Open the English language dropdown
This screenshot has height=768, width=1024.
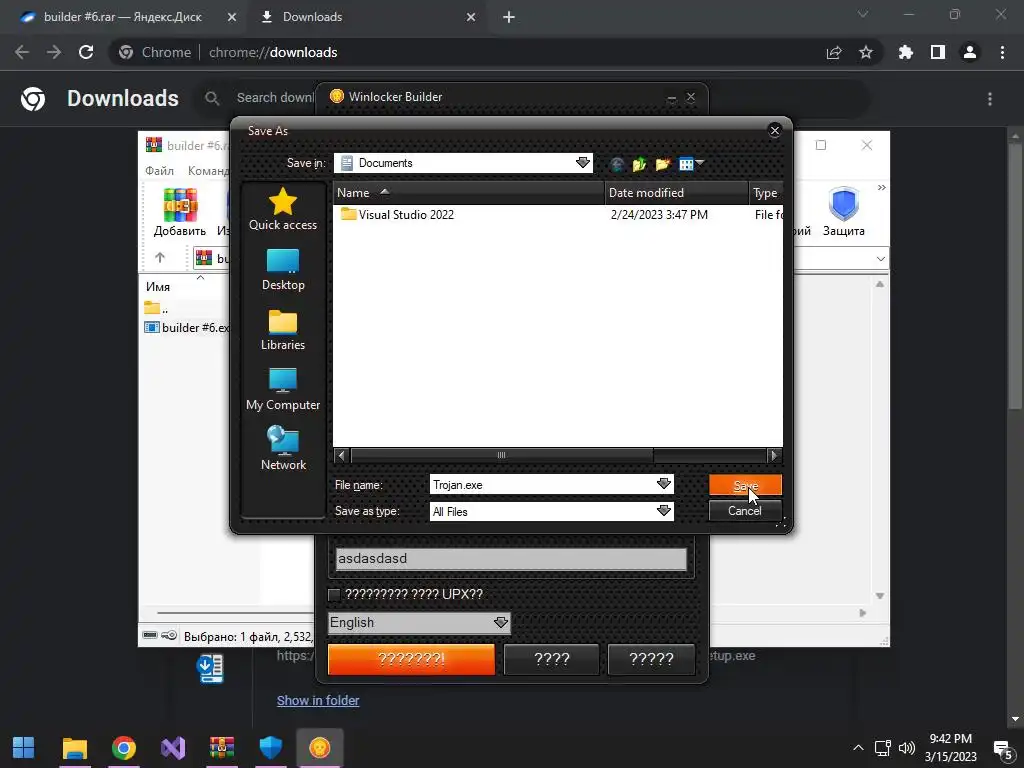tap(419, 622)
